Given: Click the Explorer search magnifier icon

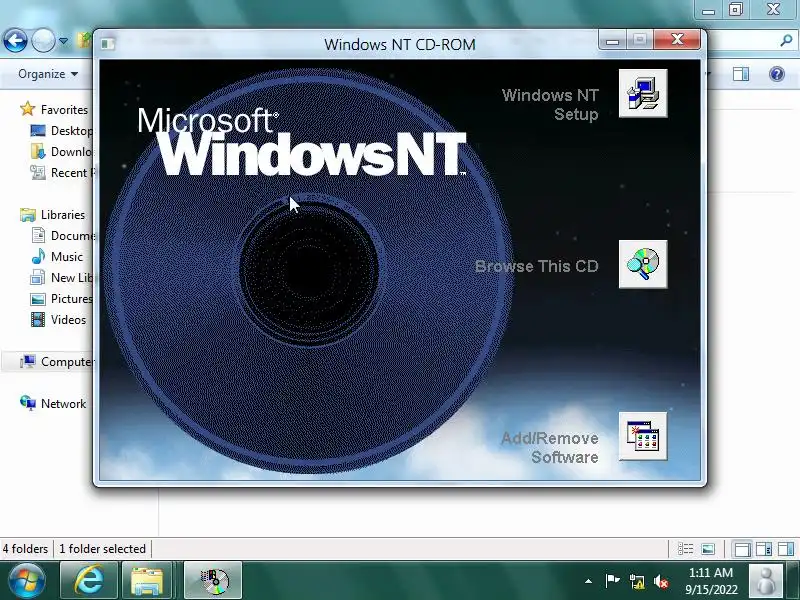Looking at the screenshot, I should click(786, 40).
